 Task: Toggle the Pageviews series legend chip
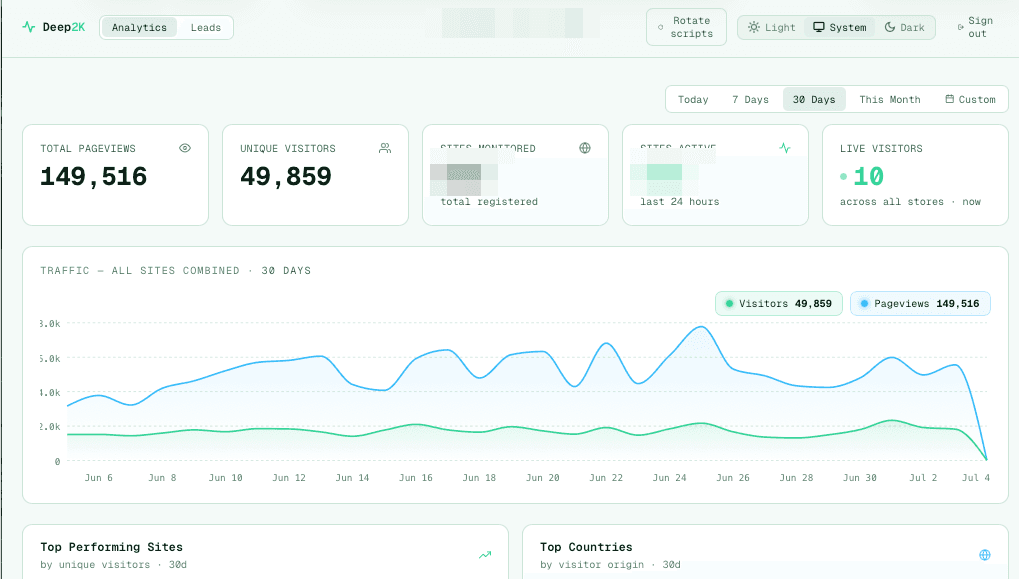click(x=920, y=303)
